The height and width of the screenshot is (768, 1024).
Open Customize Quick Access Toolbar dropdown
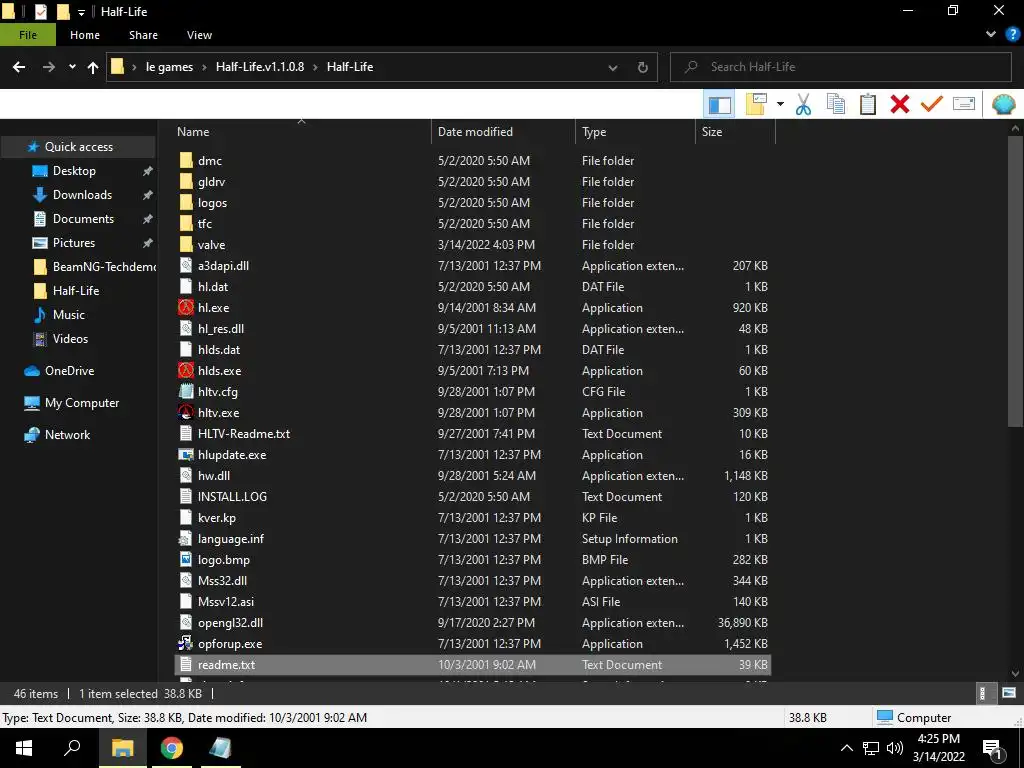82,12
